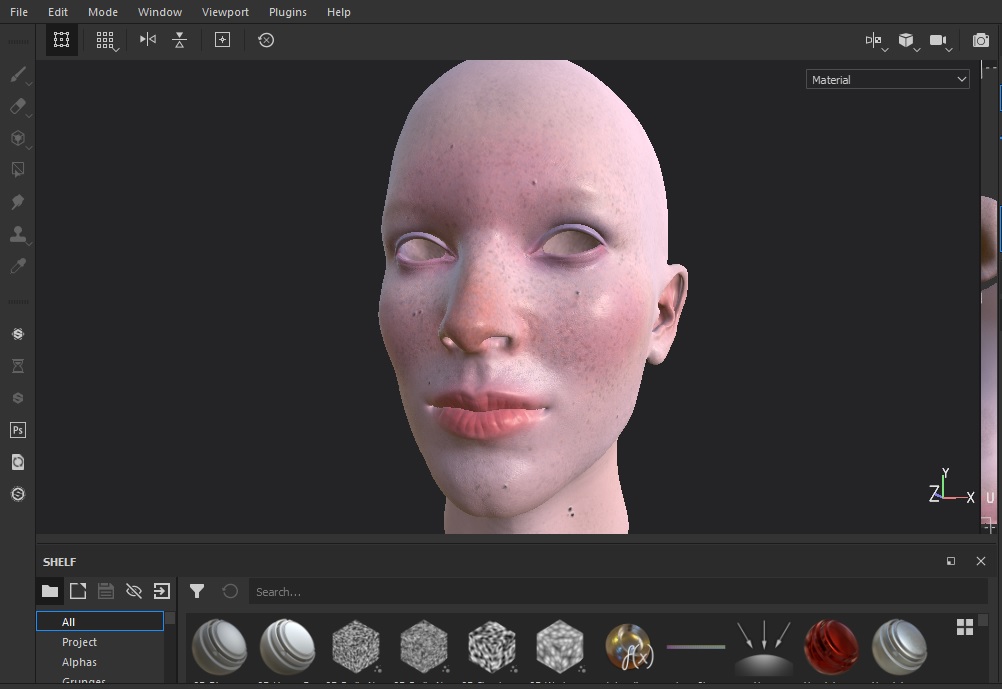Take a viewport screenshot with camera icon
This screenshot has height=689, width=1002.
tap(980, 40)
